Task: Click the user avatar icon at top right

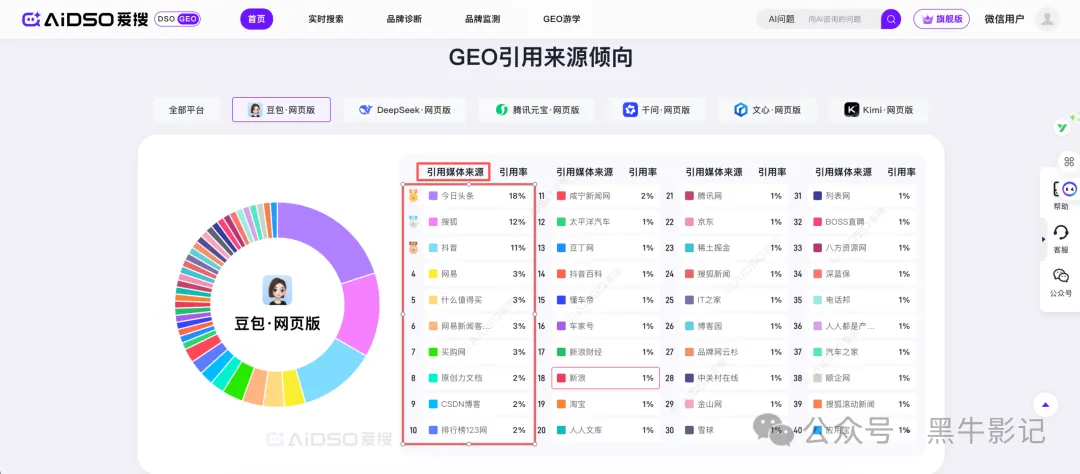Action: click(x=1047, y=19)
